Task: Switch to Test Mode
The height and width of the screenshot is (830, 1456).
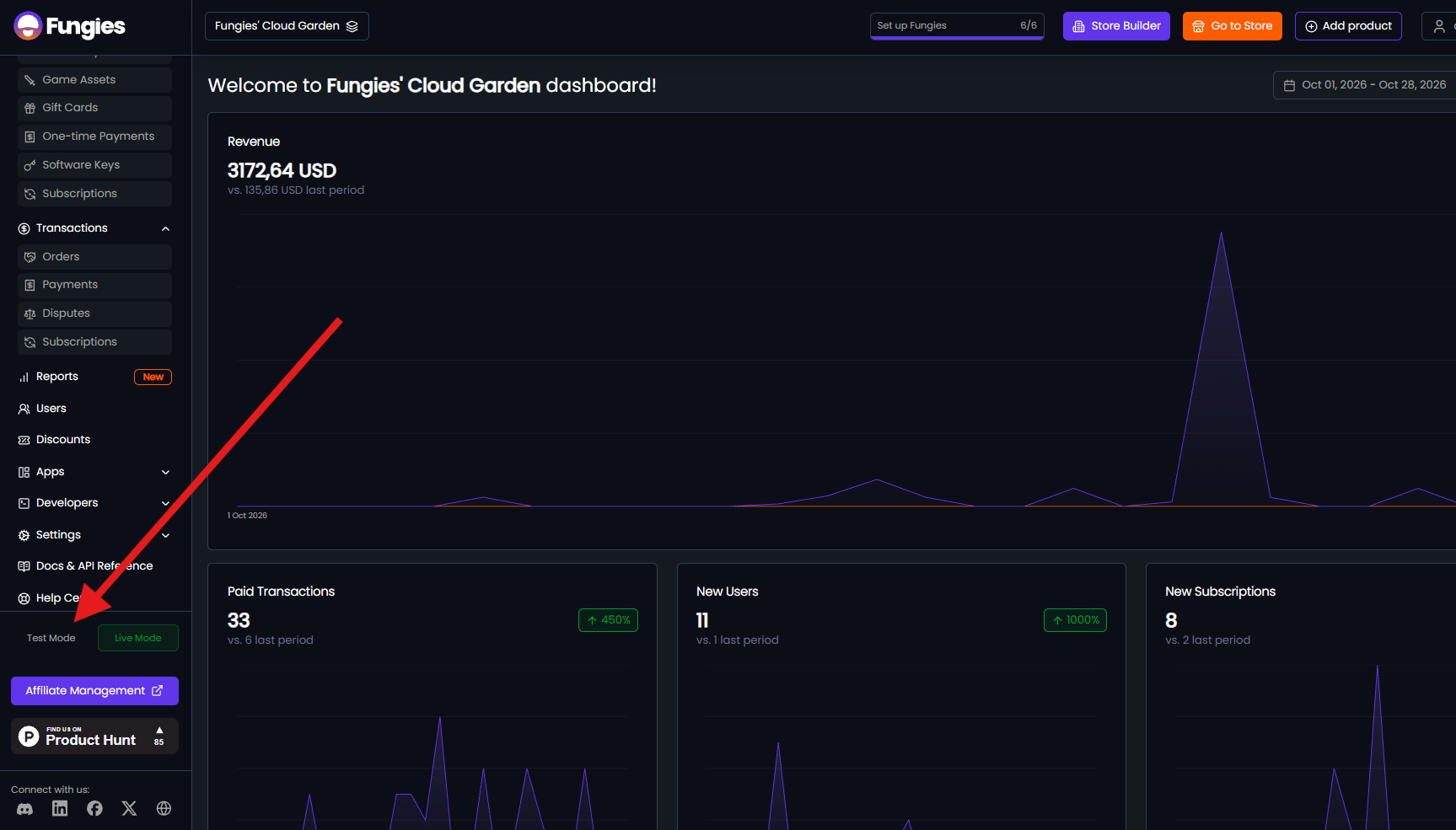Action: [51, 638]
